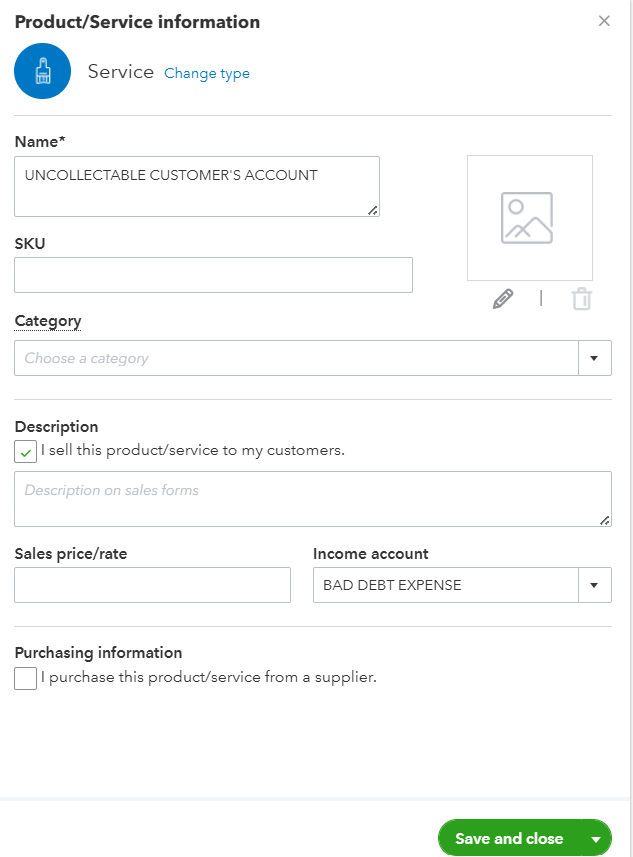Image resolution: width=633 pixels, height=857 pixels.
Task: Click the trash delete image icon
Action: 582,298
